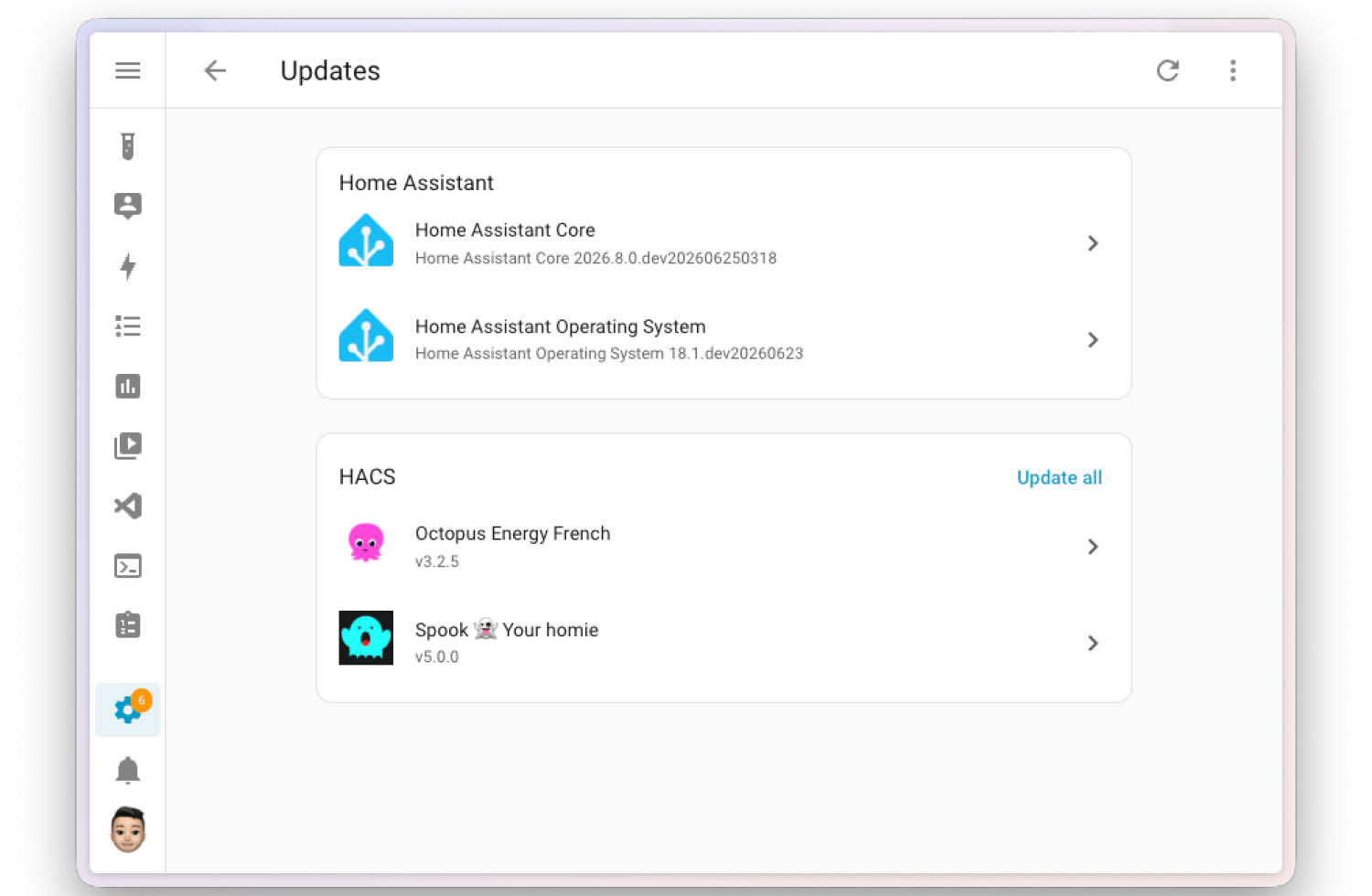
Task: Select Spook Your homie title
Action: (507, 630)
